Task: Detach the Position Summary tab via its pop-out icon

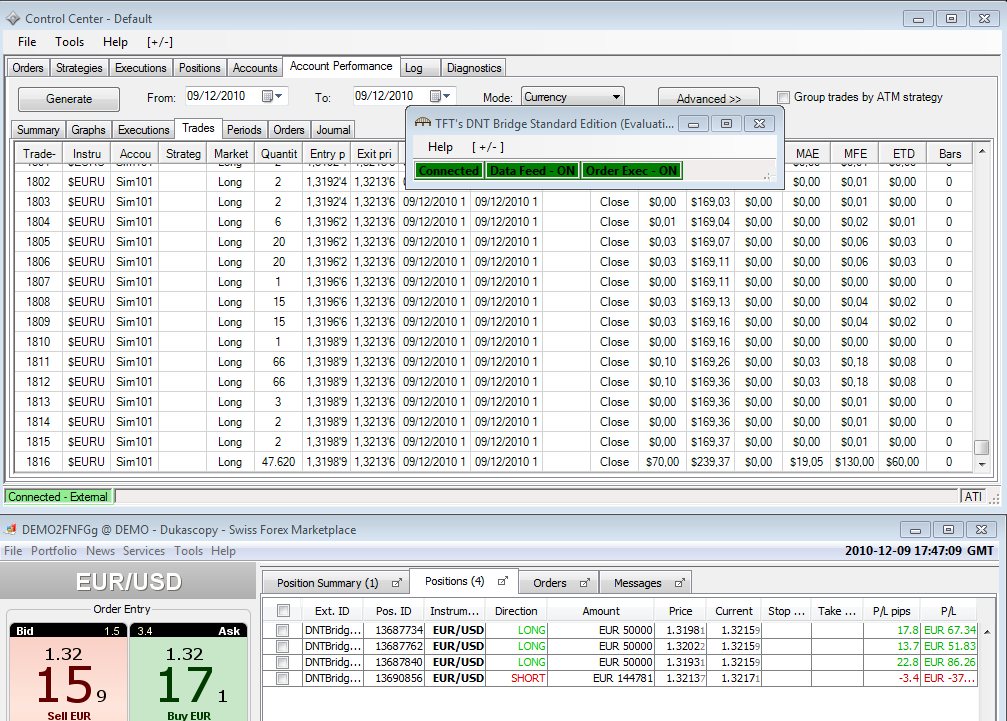Action: tap(397, 583)
